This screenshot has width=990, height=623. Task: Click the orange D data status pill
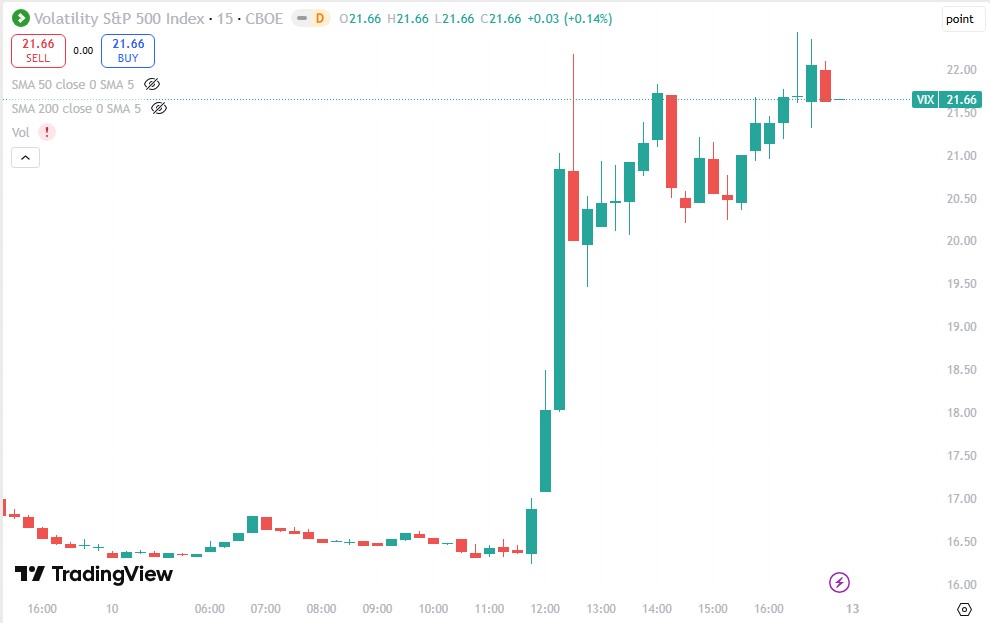(x=318, y=18)
